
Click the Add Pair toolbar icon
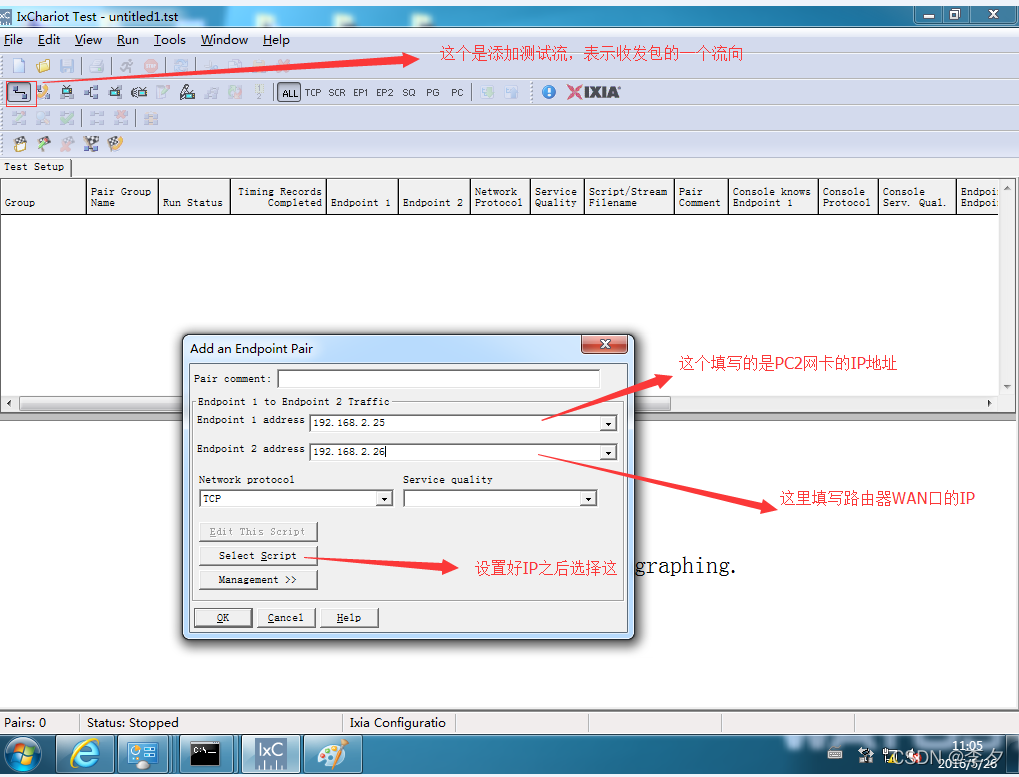click(x=19, y=92)
